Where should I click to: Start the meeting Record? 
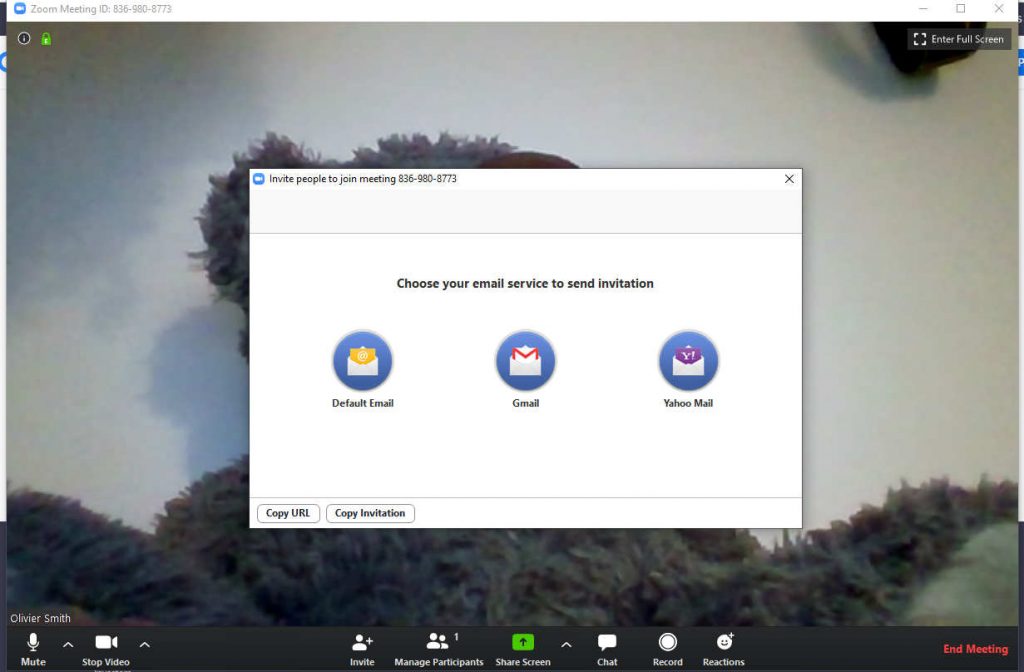point(667,648)
